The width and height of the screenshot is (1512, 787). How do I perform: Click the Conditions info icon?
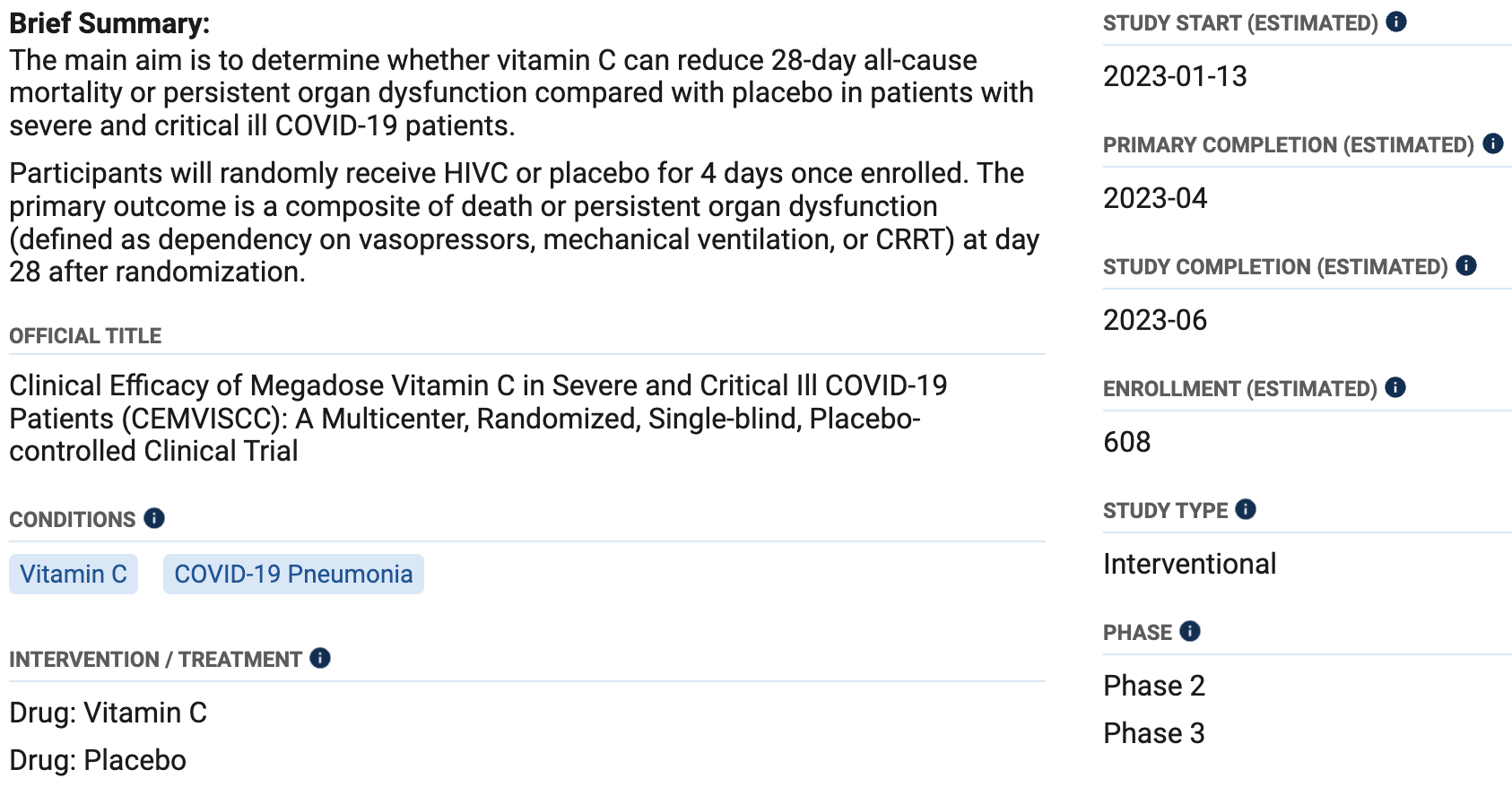pyautogui.click(x=154, y=518)
